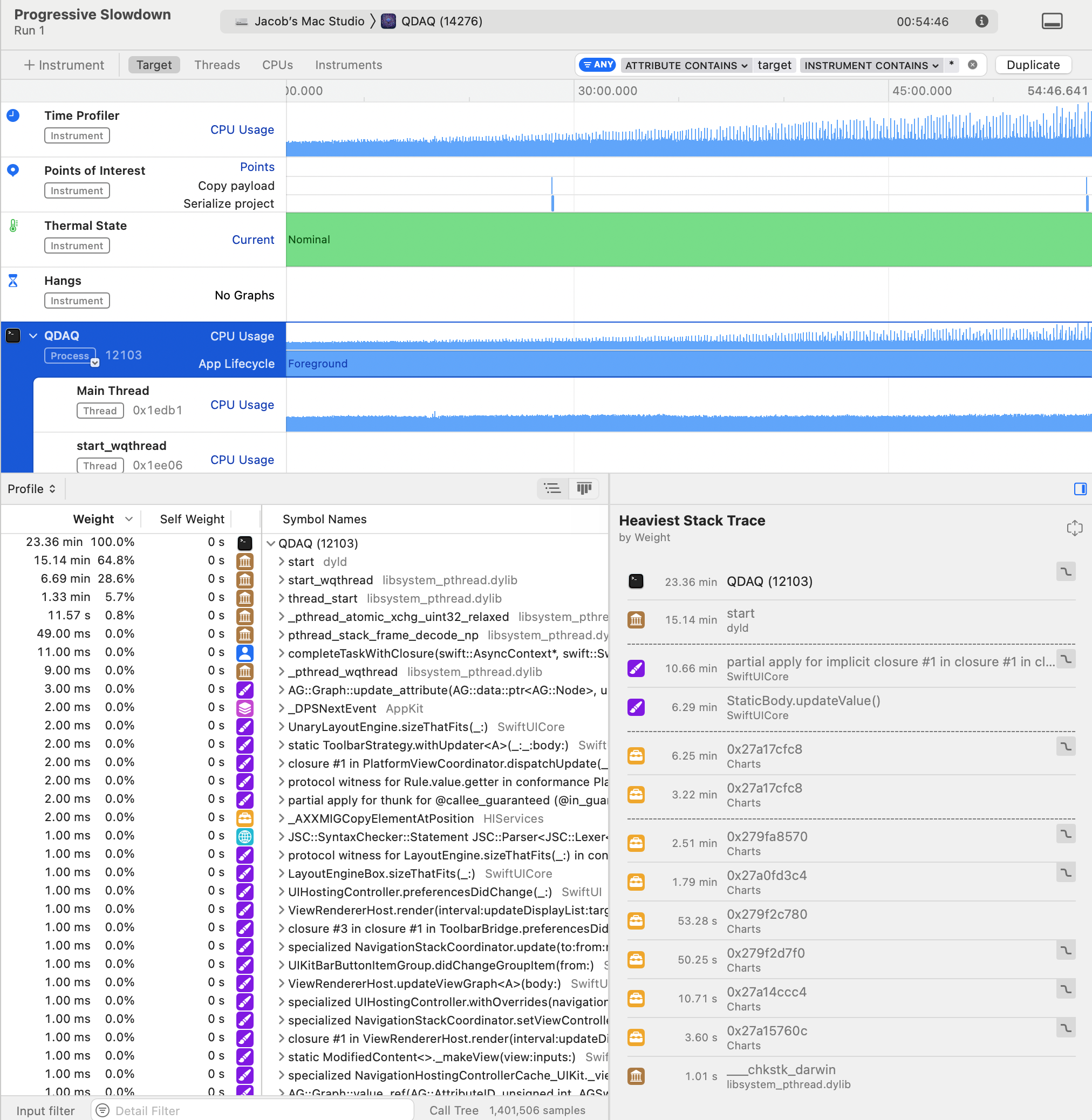Toggle the inspector sidebar icon
The height and width of the screenshot is (1120, 1092).
pos(1080,489)
